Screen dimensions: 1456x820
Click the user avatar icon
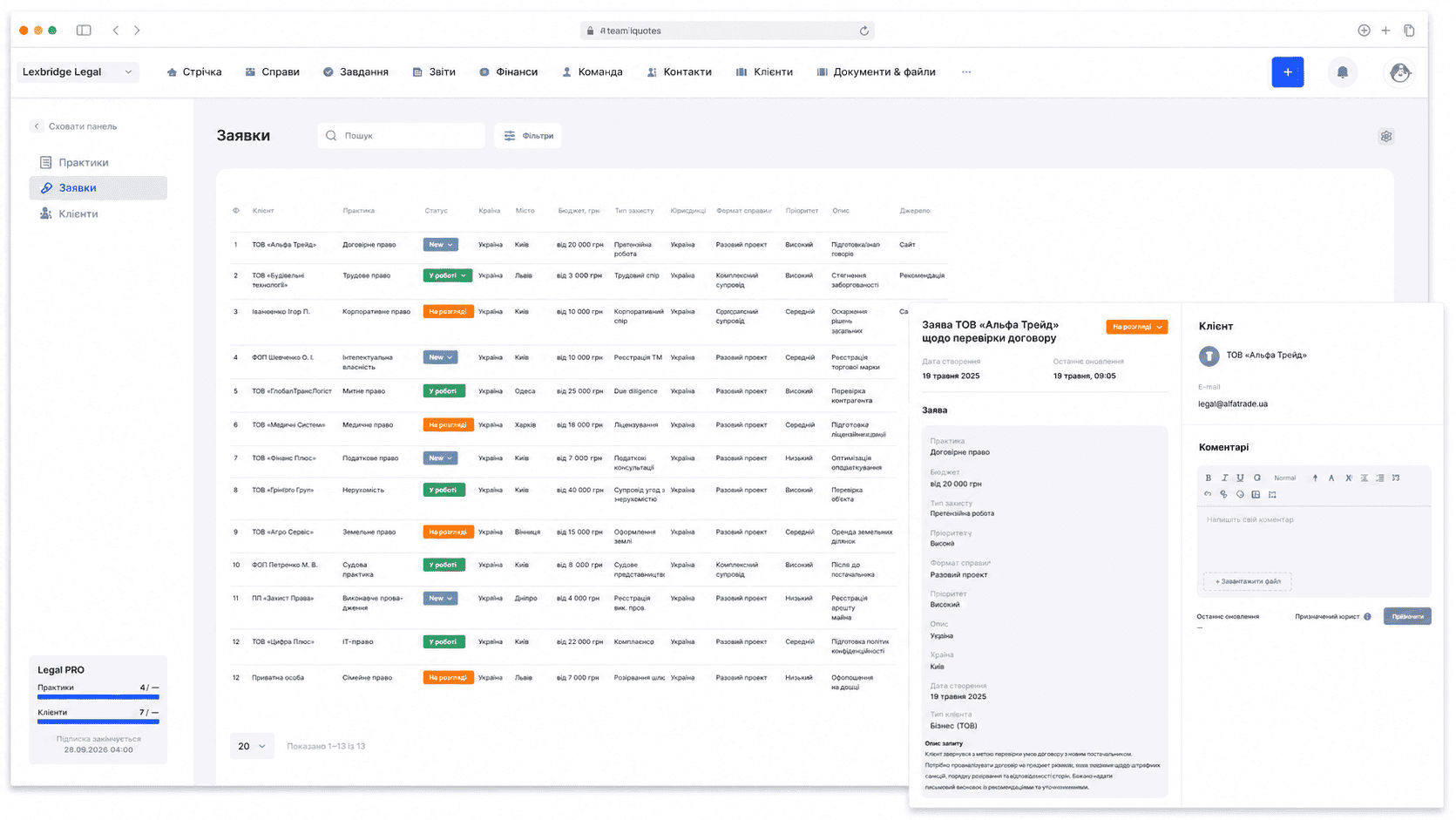tap(1400, 72)
